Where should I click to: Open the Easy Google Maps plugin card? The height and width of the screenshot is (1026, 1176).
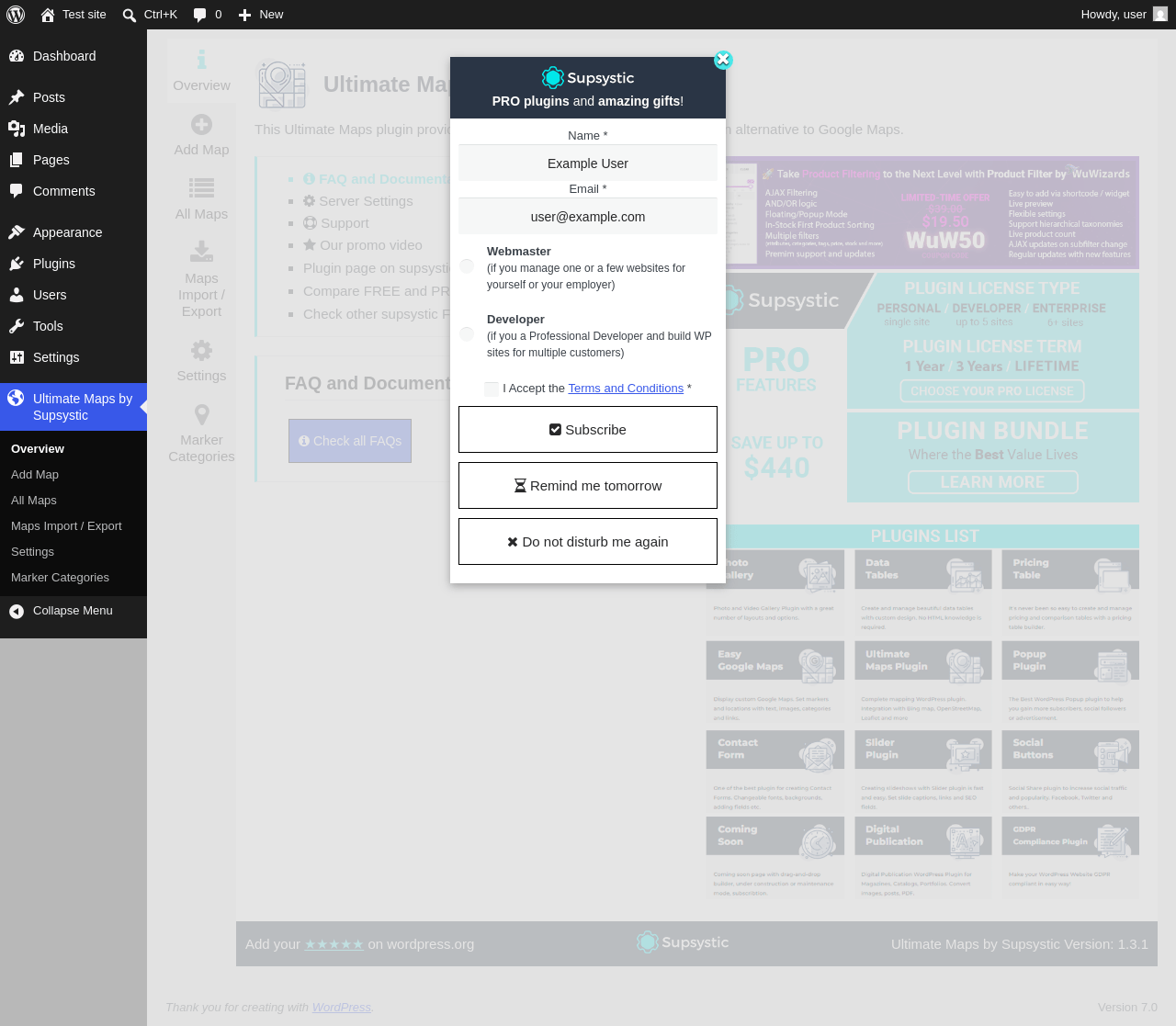[775, 682]
